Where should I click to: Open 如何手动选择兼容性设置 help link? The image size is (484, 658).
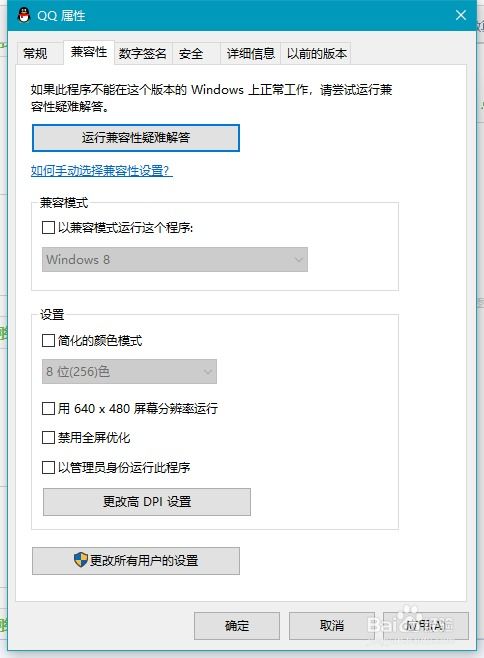[x=102, y=171]
